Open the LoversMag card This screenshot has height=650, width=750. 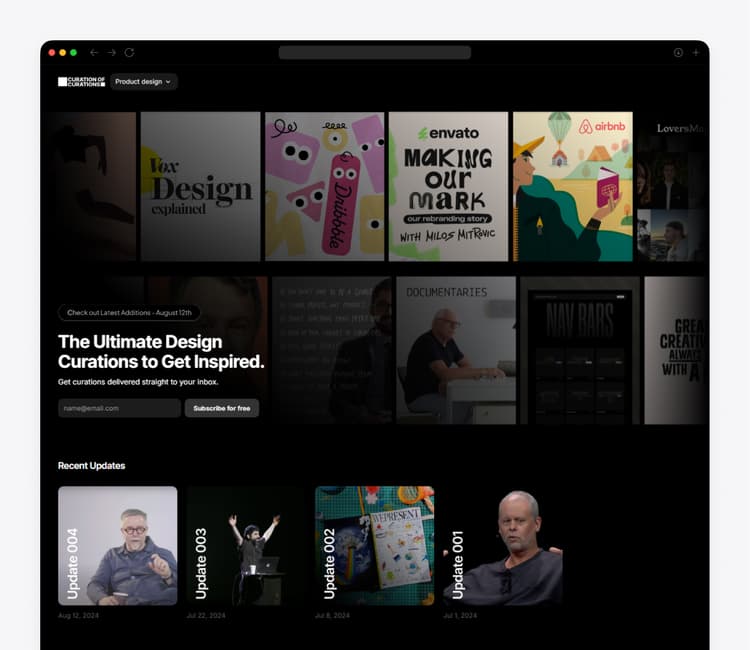[x=673, y=187]
